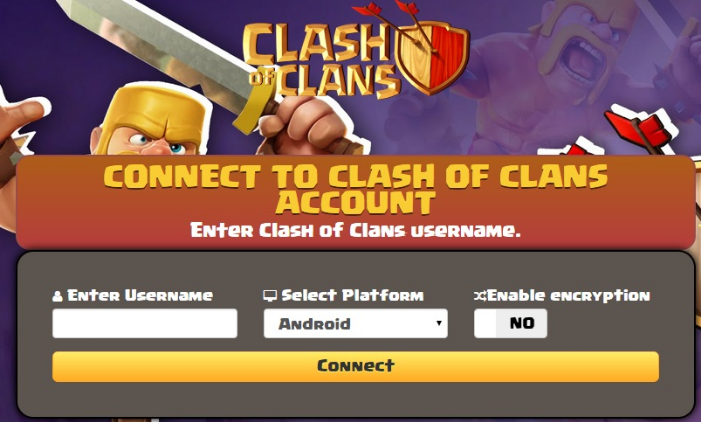Click the Connect button
The height and width of the screenshot is (422, 702).
coord(355,367)
